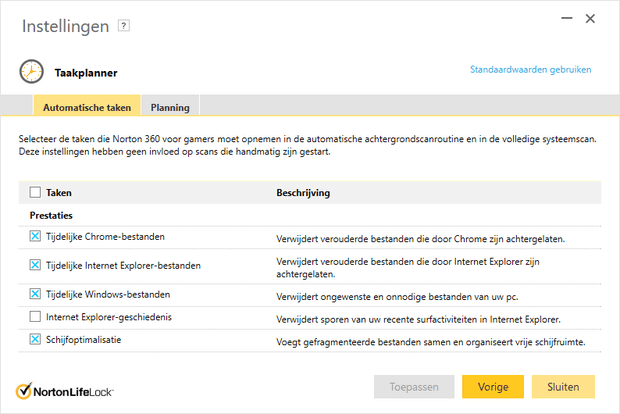
Task: Click the Sluiten button
Action: click(x=563, y=387)
